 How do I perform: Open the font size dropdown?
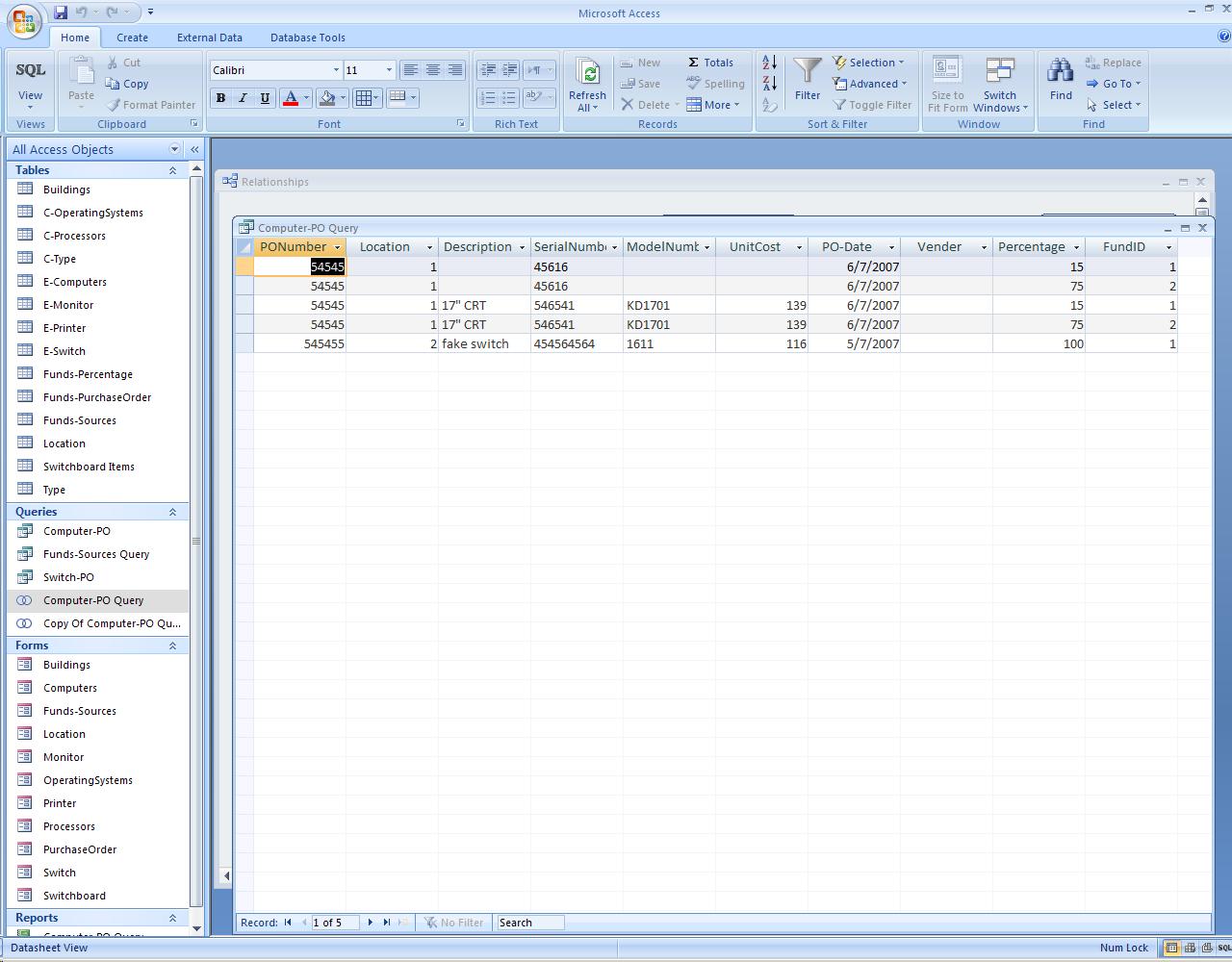pos(389,70)
